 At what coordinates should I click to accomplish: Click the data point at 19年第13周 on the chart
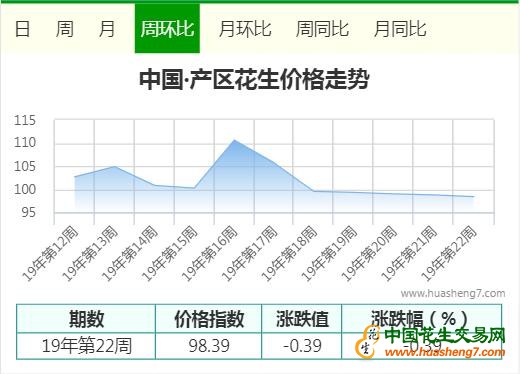coord(114,166)
